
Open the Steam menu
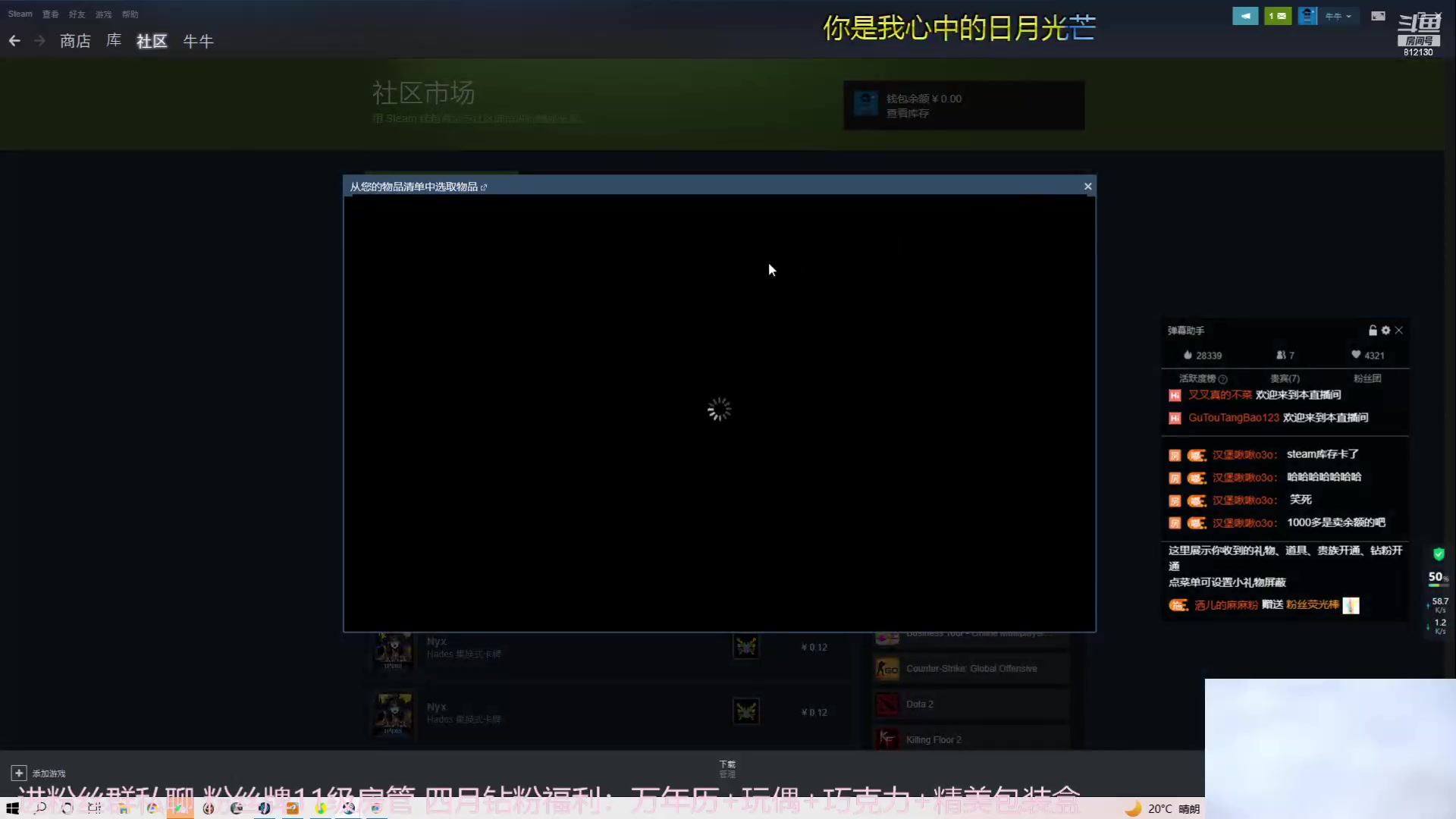(x=20, y=14)
